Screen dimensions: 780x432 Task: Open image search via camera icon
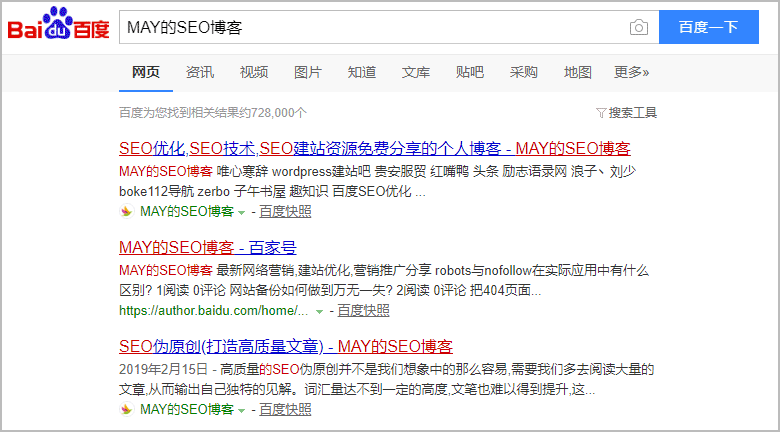point(639,27)
